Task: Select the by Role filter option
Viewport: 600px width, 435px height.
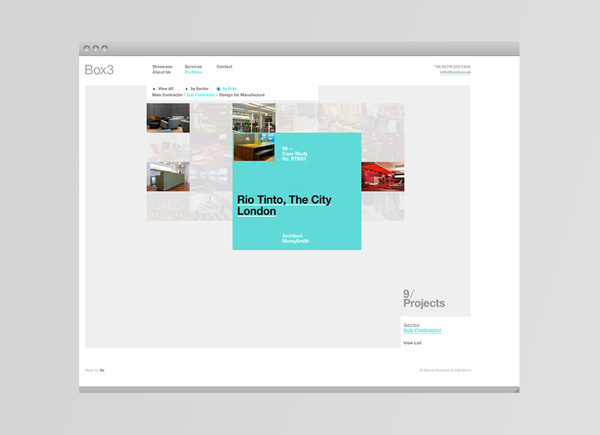Action: (227, 89)
